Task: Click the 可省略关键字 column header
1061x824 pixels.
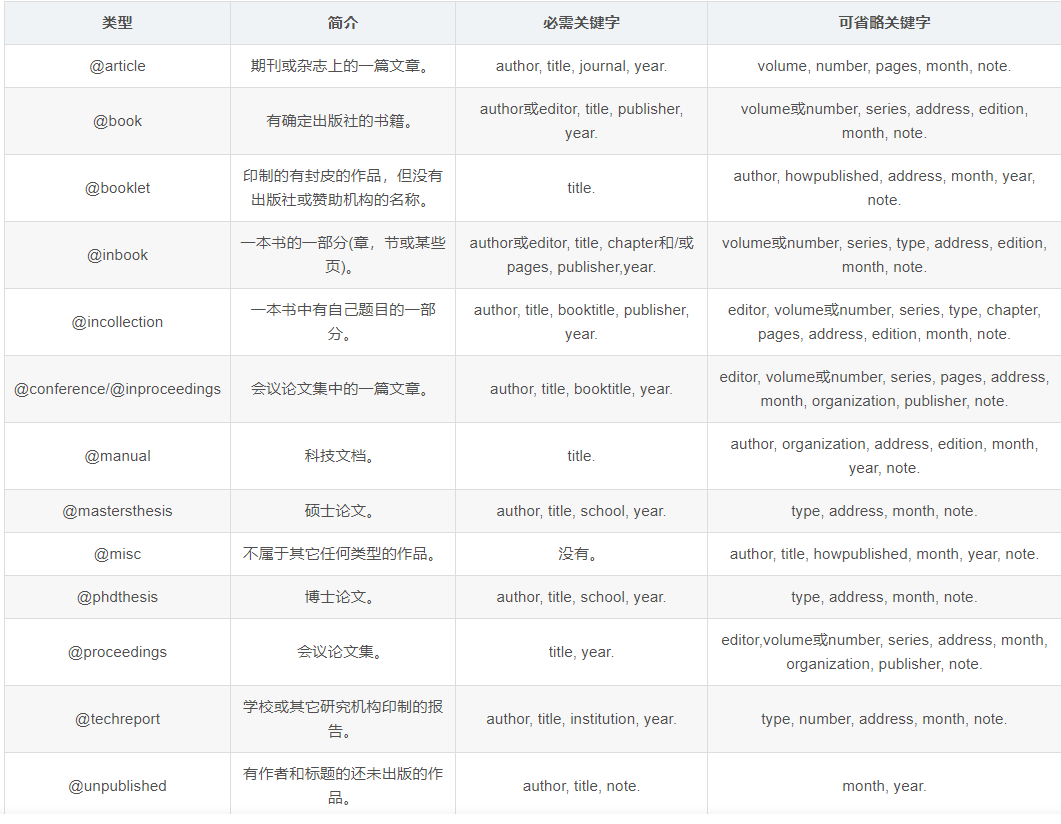Action: pyautogui.click(x=884, y=23)
